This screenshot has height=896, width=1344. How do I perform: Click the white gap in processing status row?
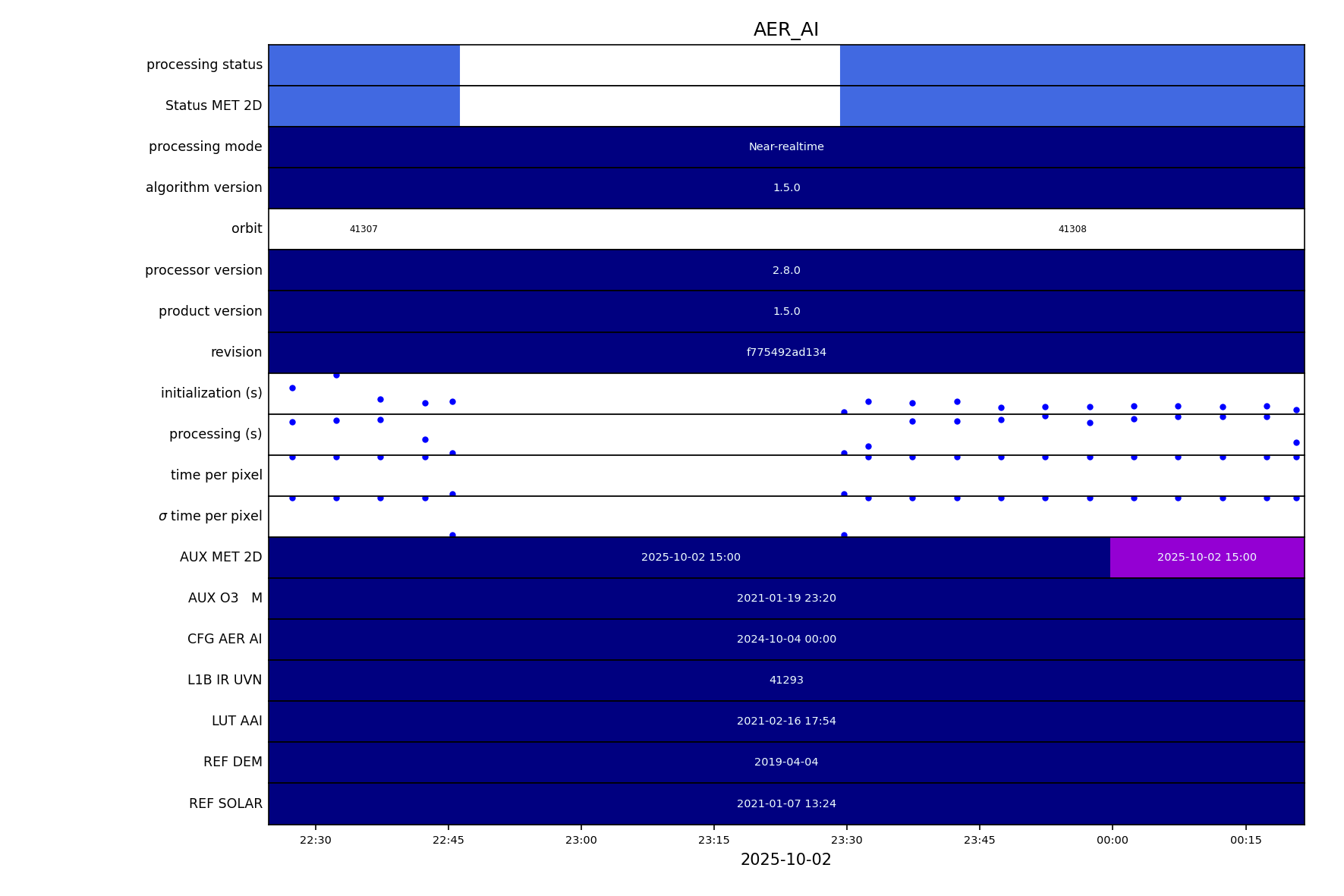(x=649, y=65)
